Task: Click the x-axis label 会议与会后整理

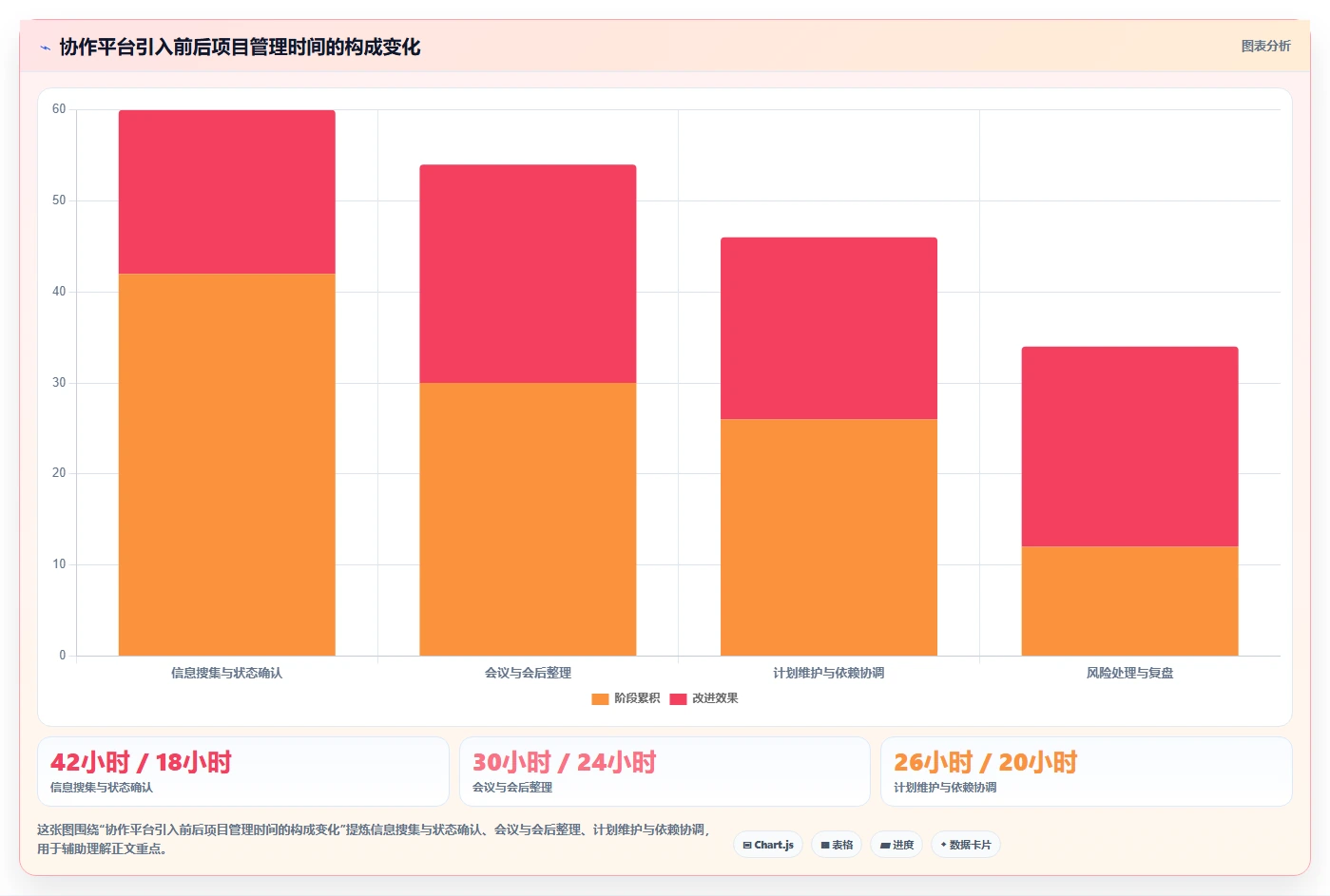Action: [528, 673]
